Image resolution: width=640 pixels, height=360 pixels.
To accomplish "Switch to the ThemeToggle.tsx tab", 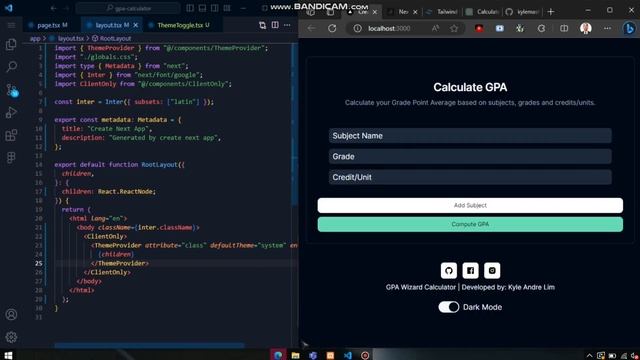I will click(183, 25).
